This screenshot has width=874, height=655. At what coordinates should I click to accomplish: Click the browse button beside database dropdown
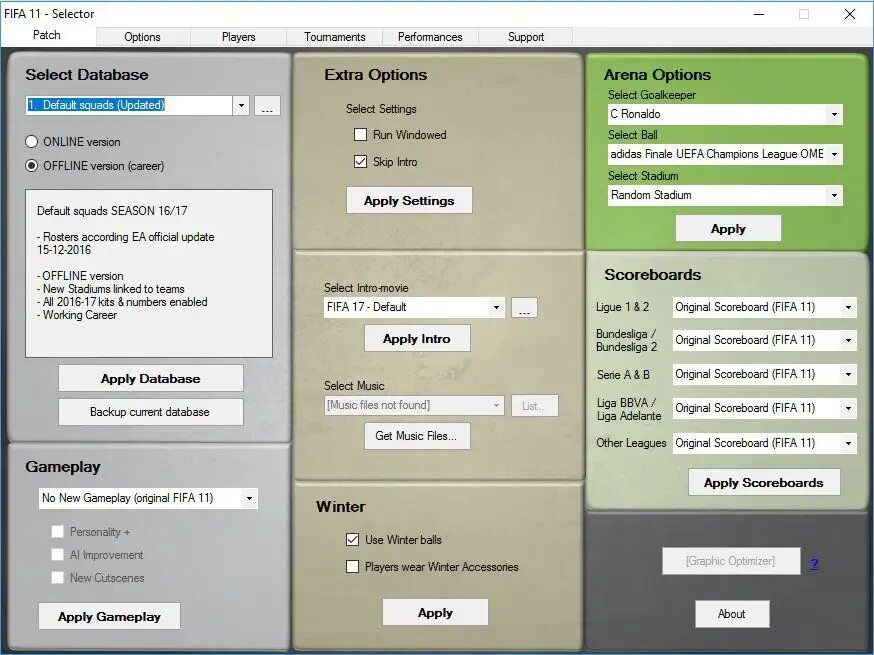pos(267,106)
